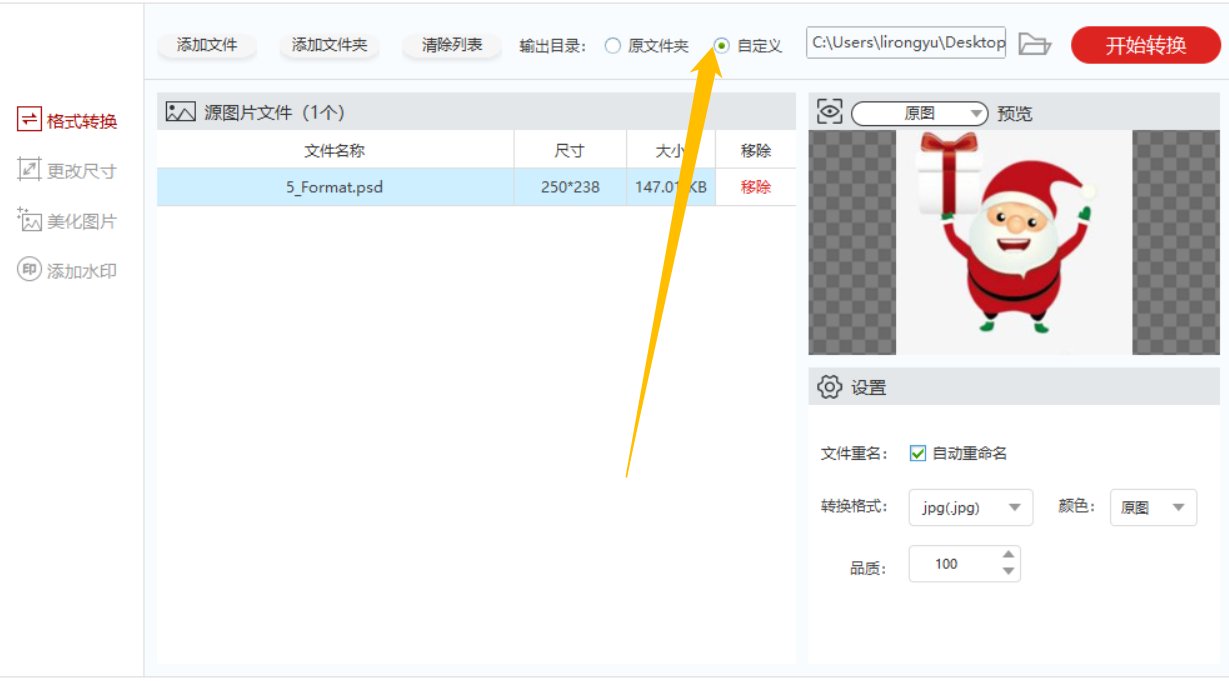Select the 格式转换 sidebar icon
The height and width of the screenshot is (681, 1229).
click(x=27, y=120)
